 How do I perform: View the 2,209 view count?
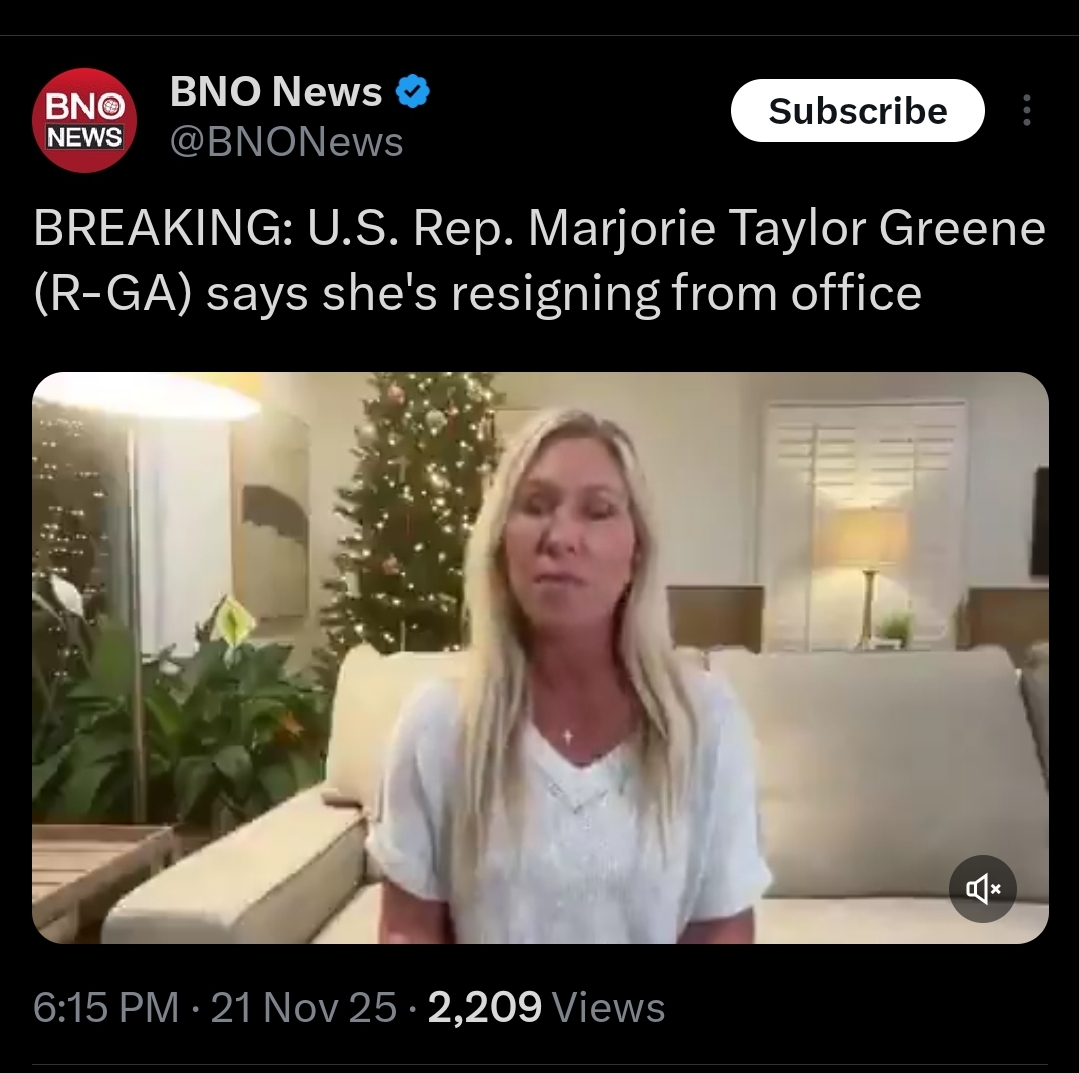[x=484, y=1007]
